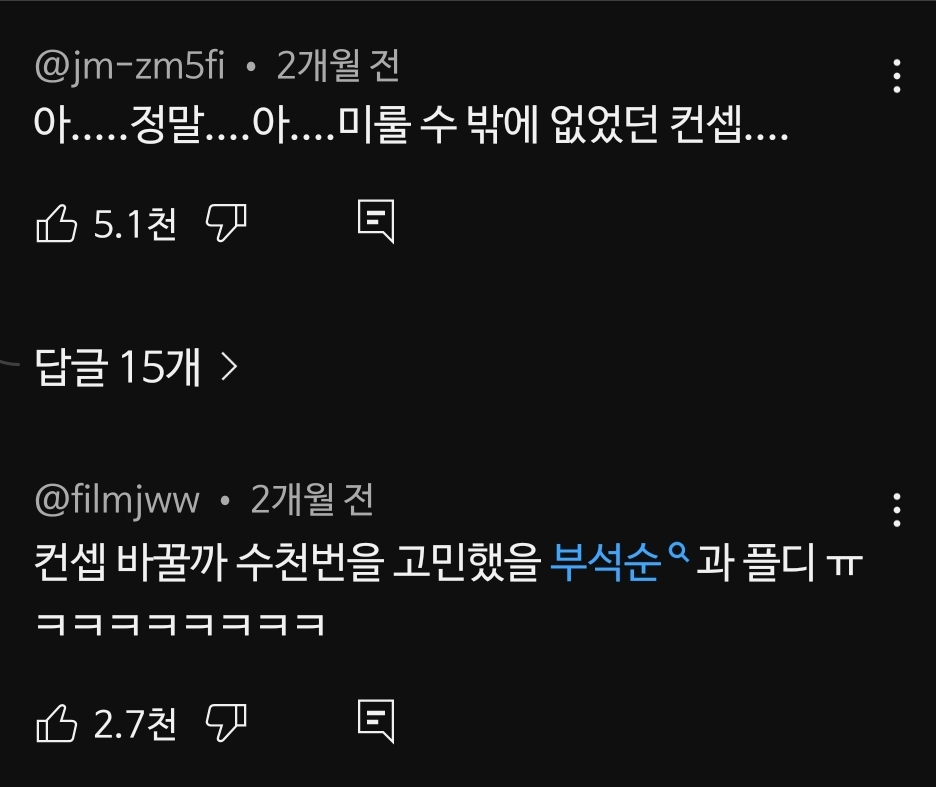
Task: Open the blue 부석순 search link
Action: (605, 562)
